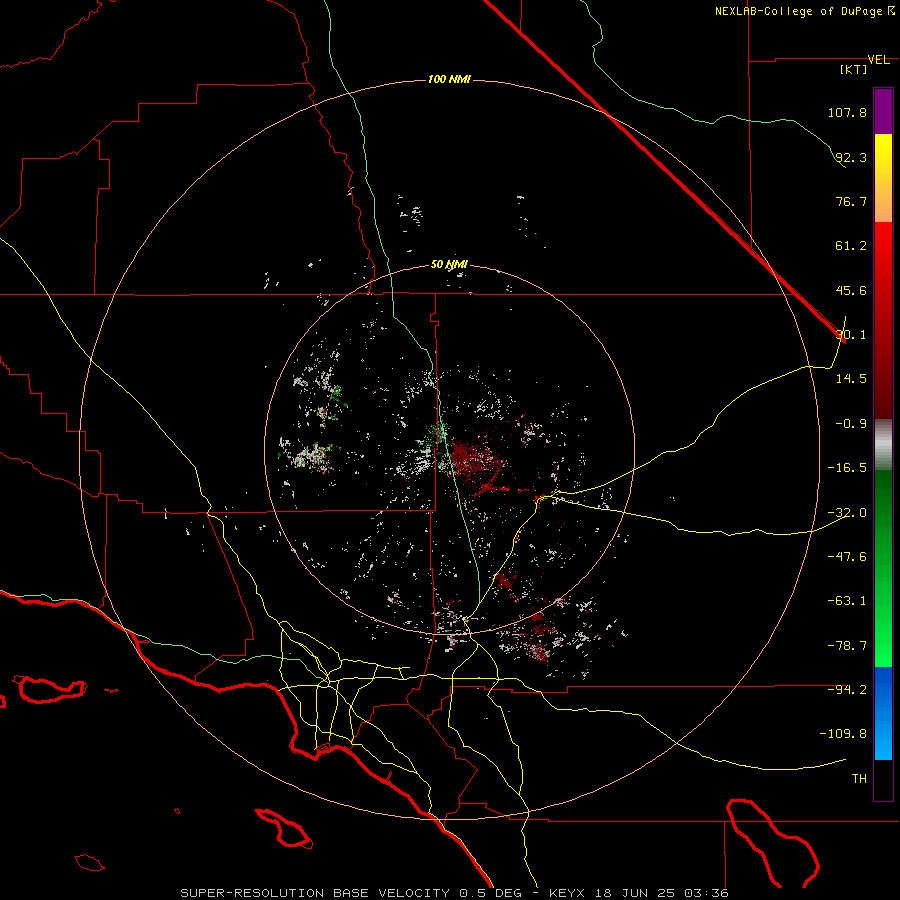
Task: Click the TH threshold label
Action: (x=859, y=779)
